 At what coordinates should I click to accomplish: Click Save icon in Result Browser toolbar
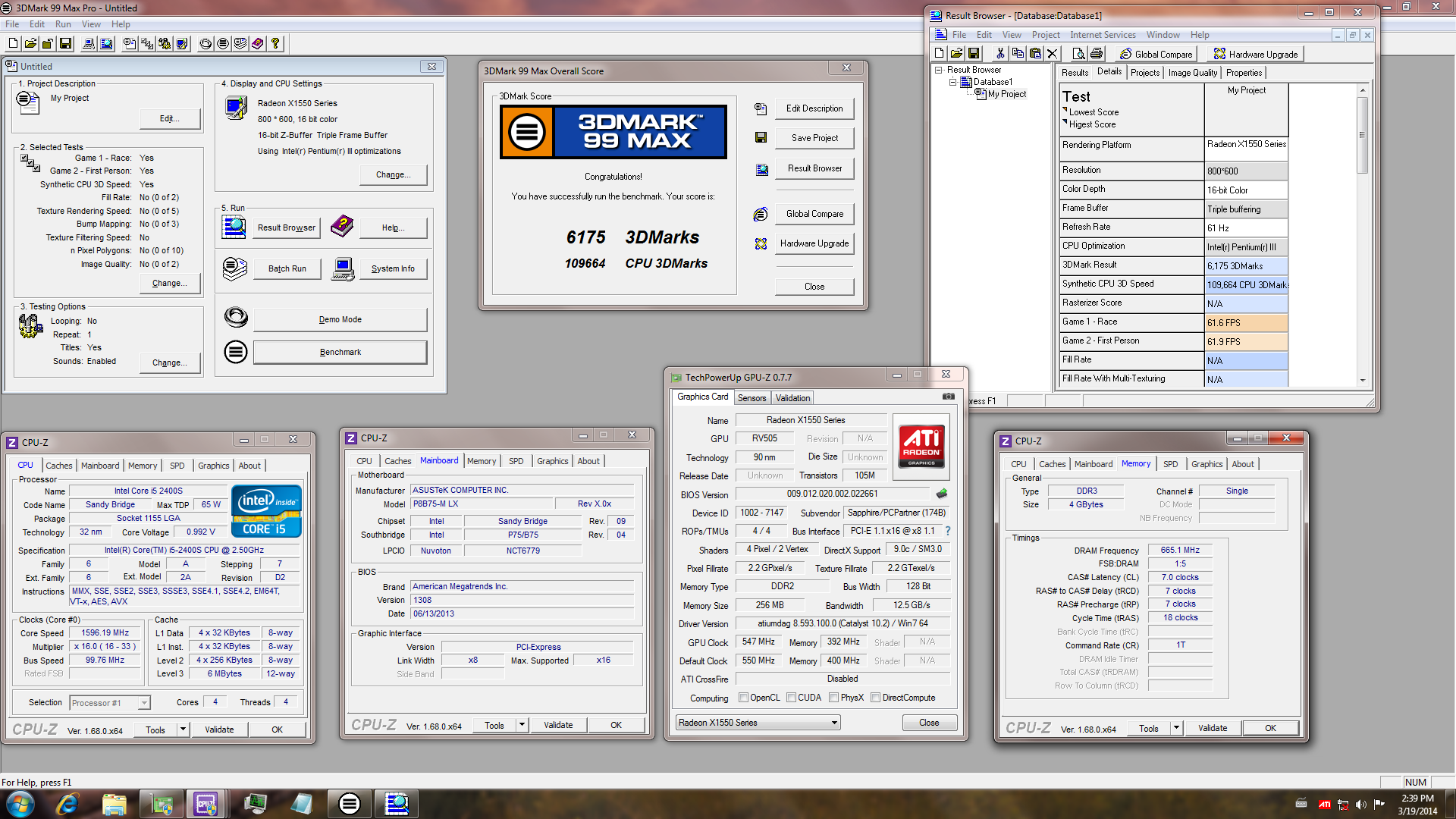(974, 54)
